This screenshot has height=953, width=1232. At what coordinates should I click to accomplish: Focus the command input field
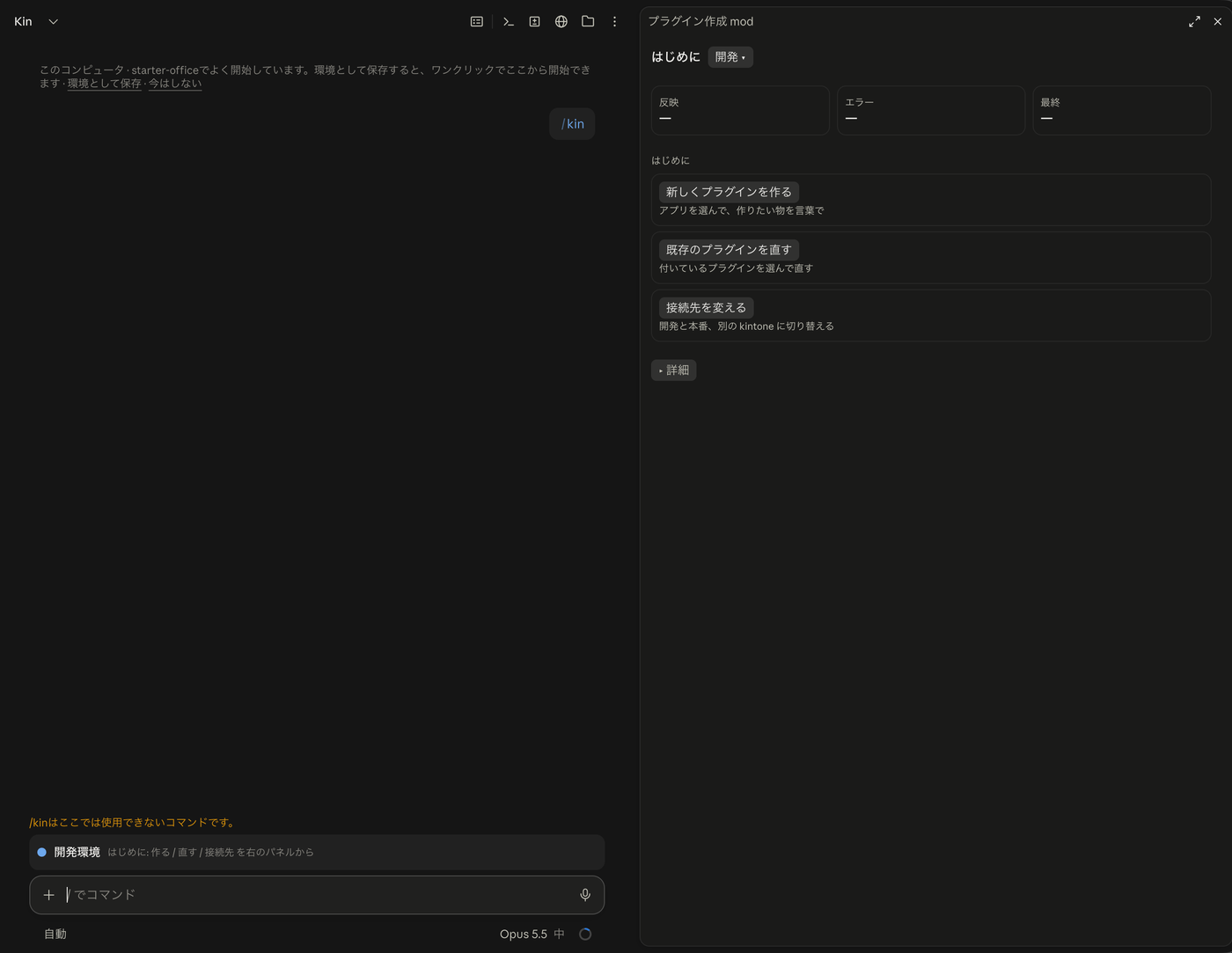[x=317, y=895]
